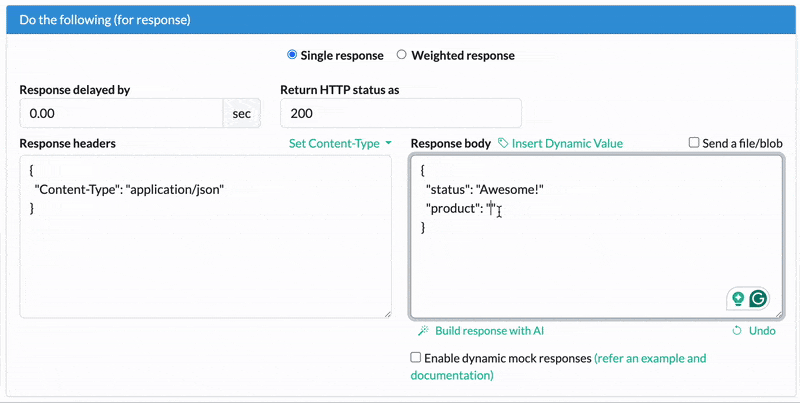The height and width of the screenshot is (403, 800).
Task: Click the tag icon next to Insert Dynamic Value
Action: click(x=503, y=143)
